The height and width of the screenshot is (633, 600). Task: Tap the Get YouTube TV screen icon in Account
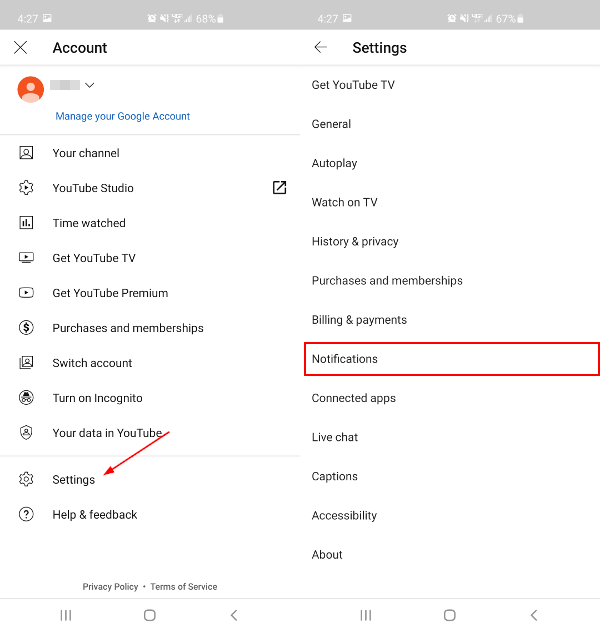26,258
